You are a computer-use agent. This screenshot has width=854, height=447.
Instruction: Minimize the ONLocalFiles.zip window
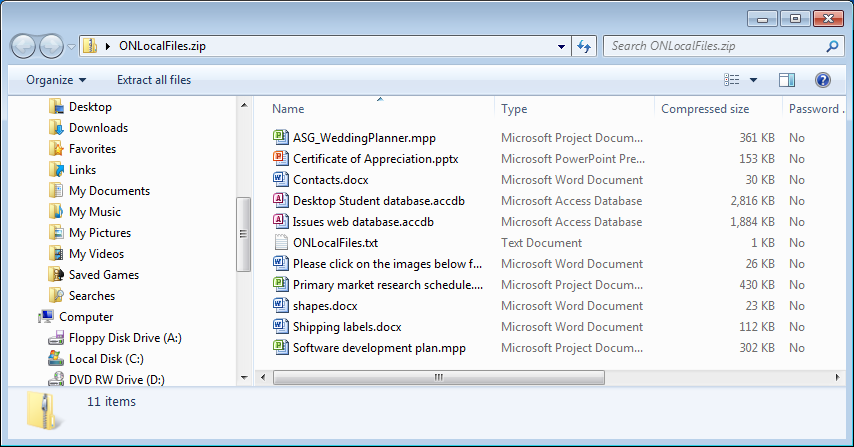tap(762, 19)
